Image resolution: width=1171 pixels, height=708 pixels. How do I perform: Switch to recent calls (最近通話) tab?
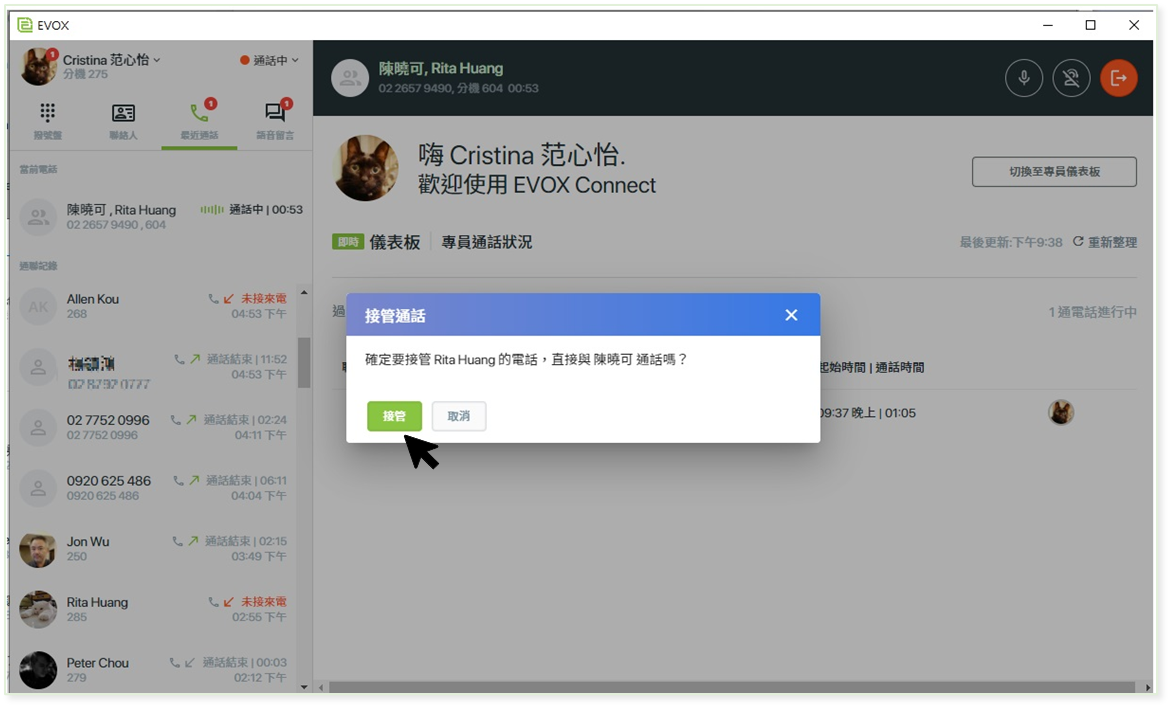[x=199, y=122]
